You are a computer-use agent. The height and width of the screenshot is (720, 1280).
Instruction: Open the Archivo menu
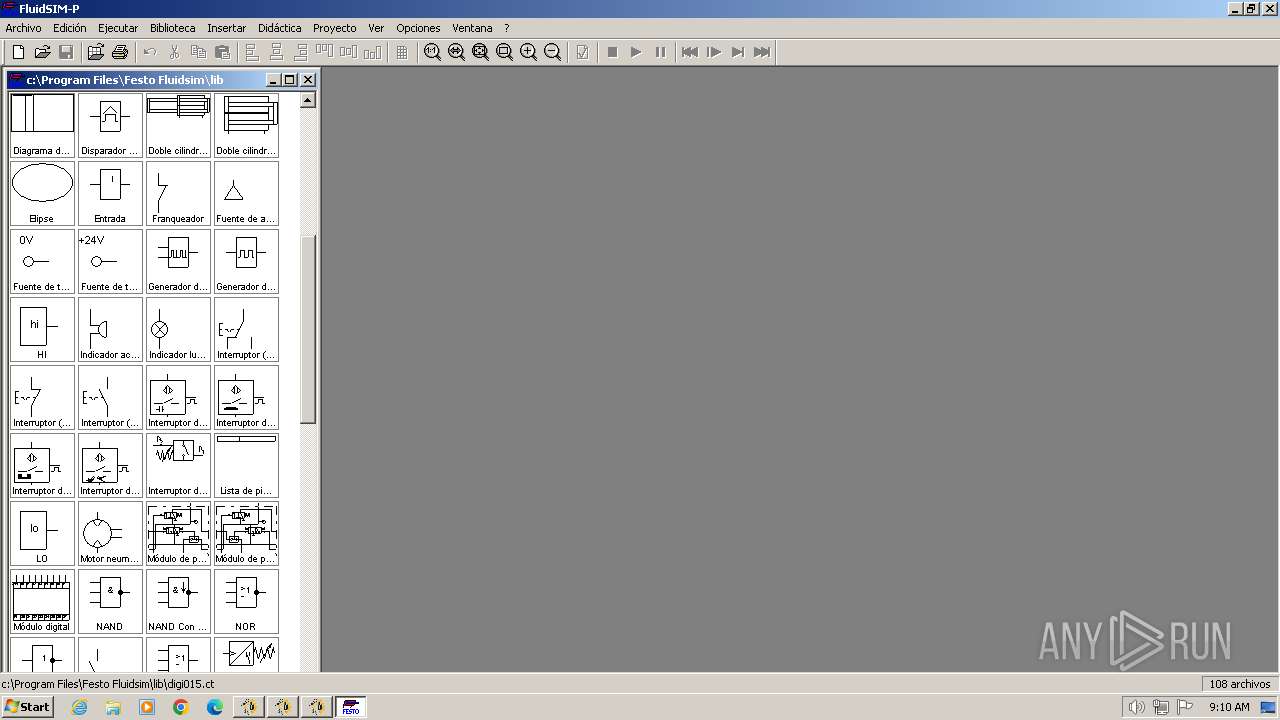24,28
